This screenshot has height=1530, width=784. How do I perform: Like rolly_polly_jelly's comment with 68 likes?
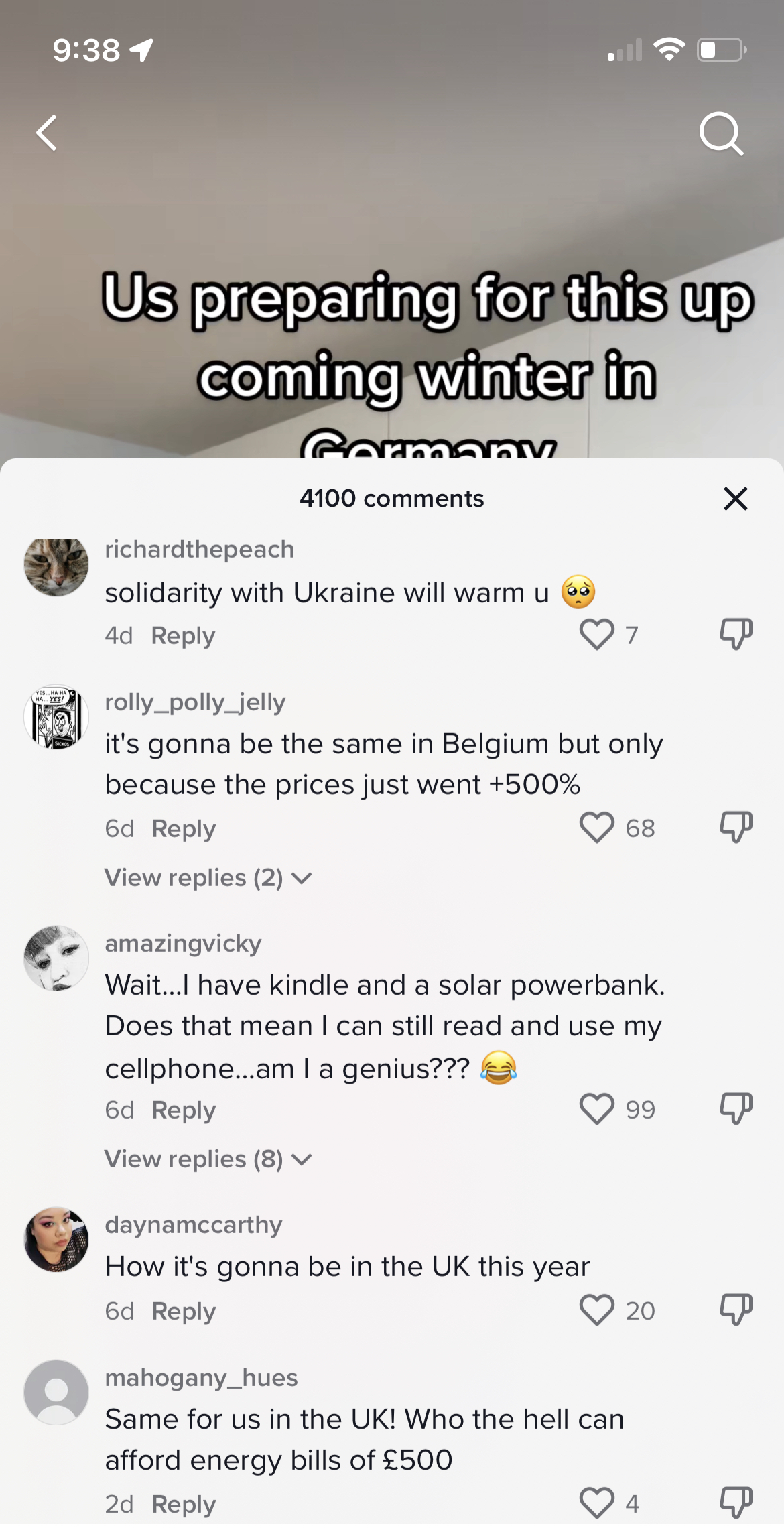tap(596, 827)
